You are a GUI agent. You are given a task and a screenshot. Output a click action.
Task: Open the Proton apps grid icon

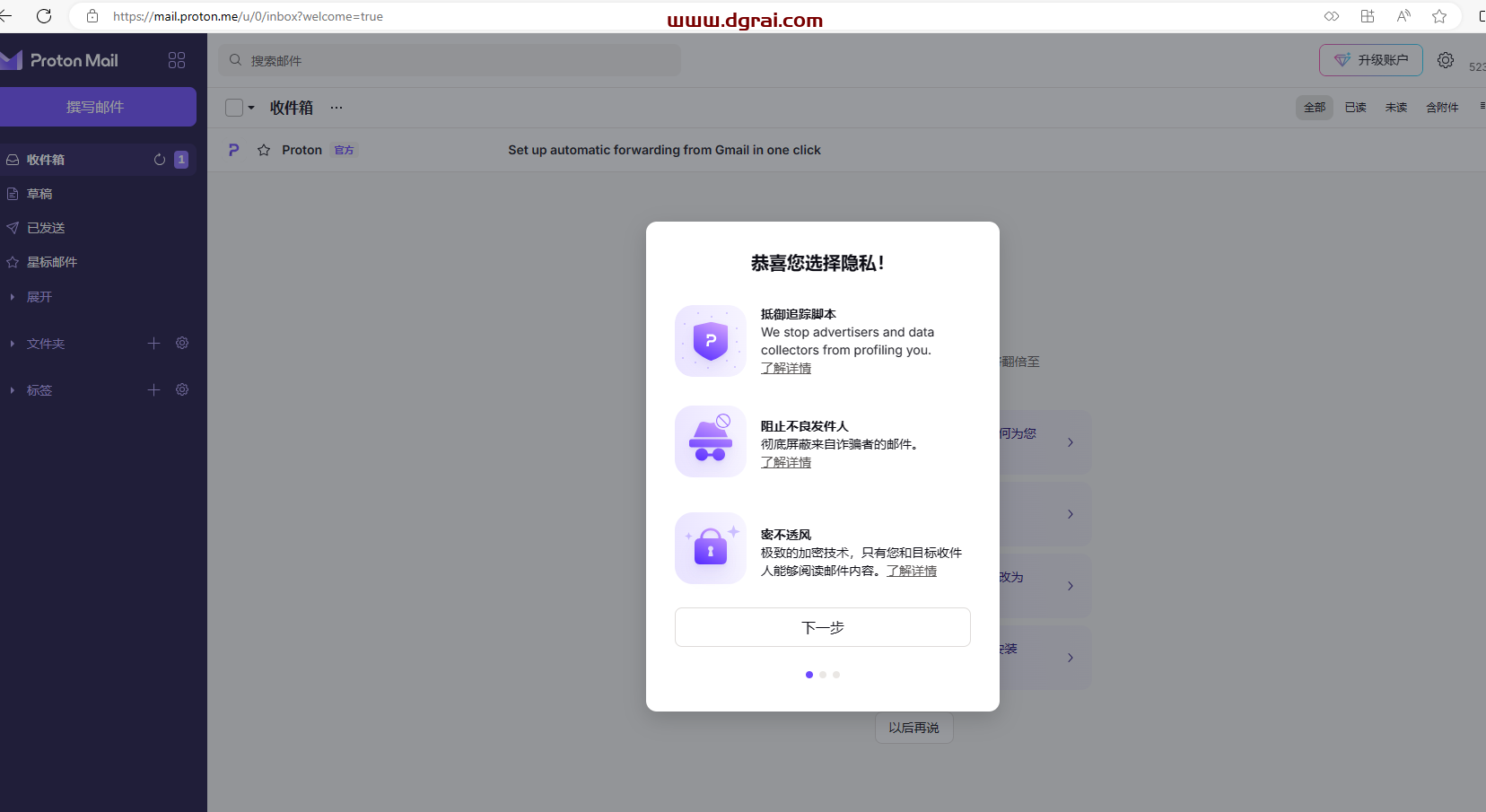click(176, 59)
